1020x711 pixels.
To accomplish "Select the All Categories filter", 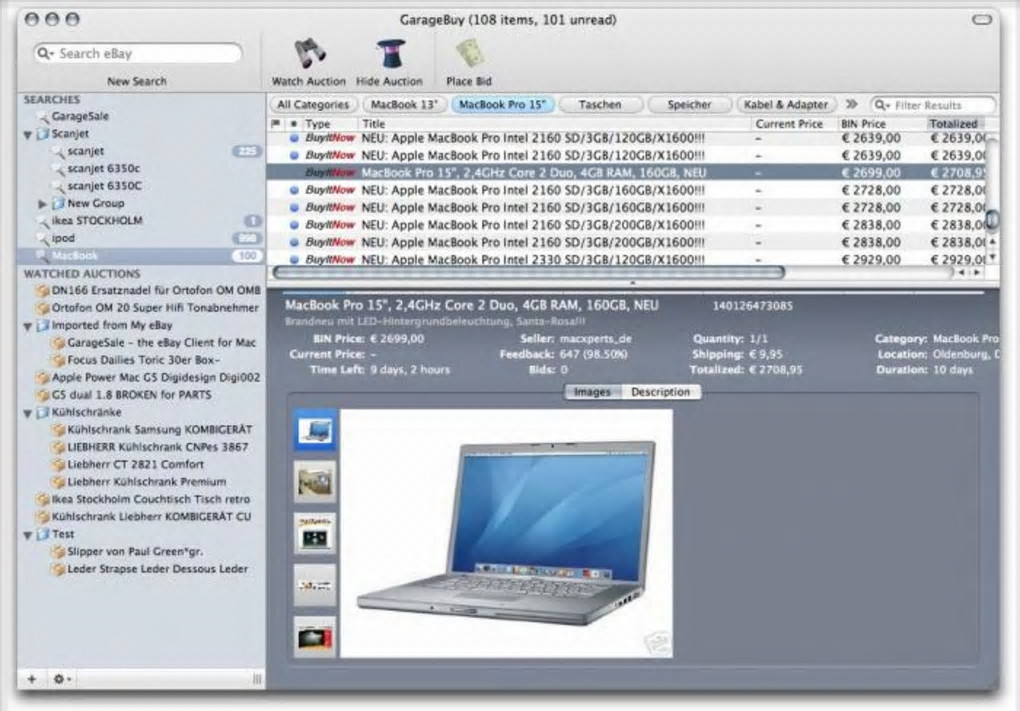I will click(x=313, y=105).
